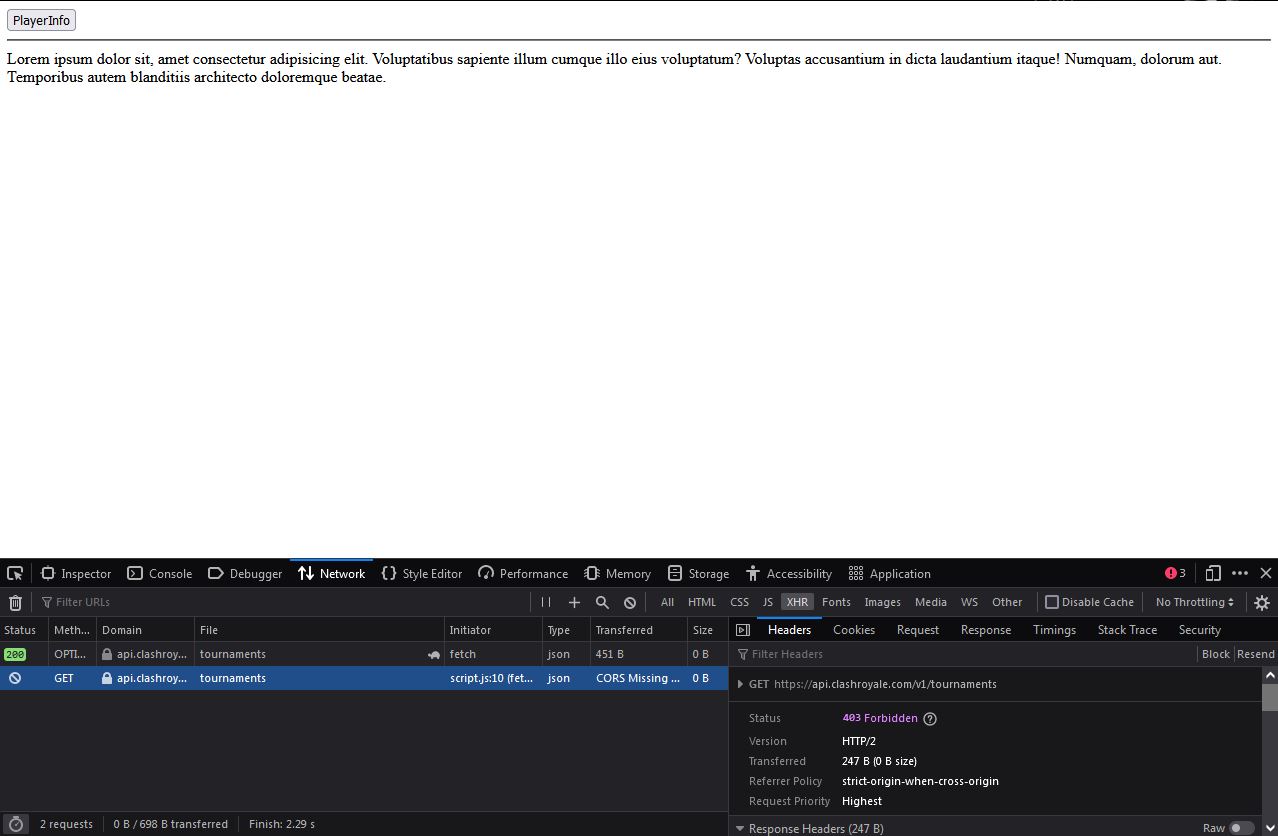Open the No Throttling dropdown
This screenshot has width=1278, height=836.
(x=1195, y=602)
